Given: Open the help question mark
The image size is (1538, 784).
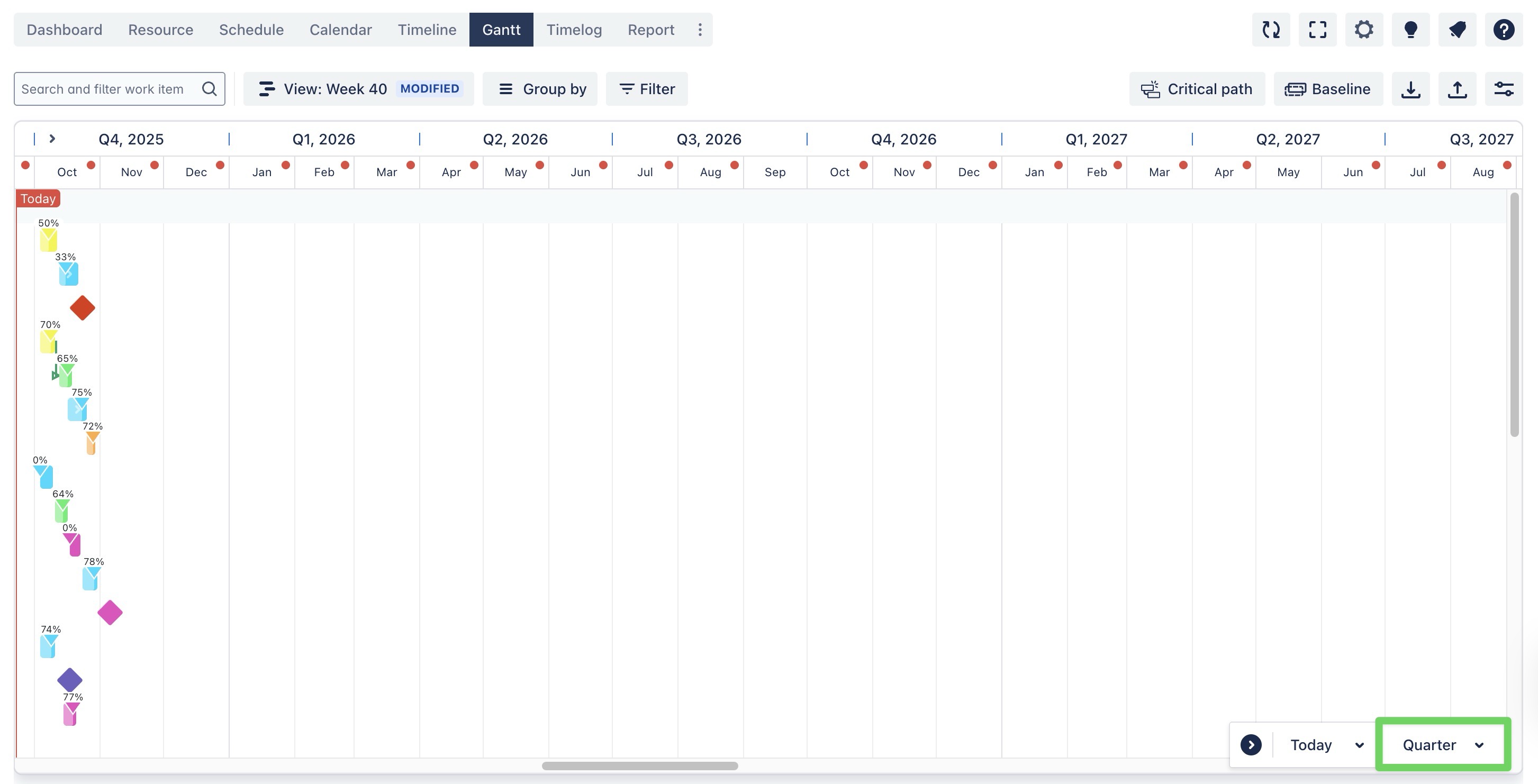Looking at the screenshot, I should pyautogui.click(x=1504, y=29).
